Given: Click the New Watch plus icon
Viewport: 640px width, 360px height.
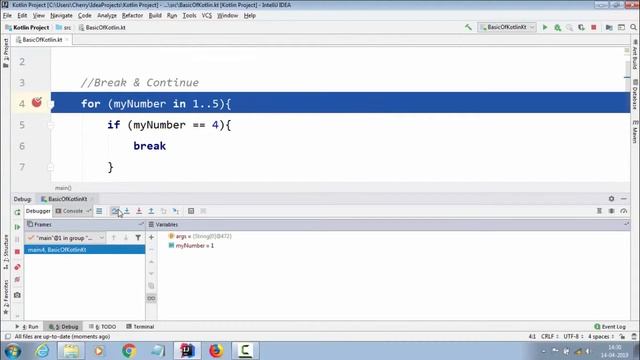Looking at the screenshot, I should [x=151, y=237].
